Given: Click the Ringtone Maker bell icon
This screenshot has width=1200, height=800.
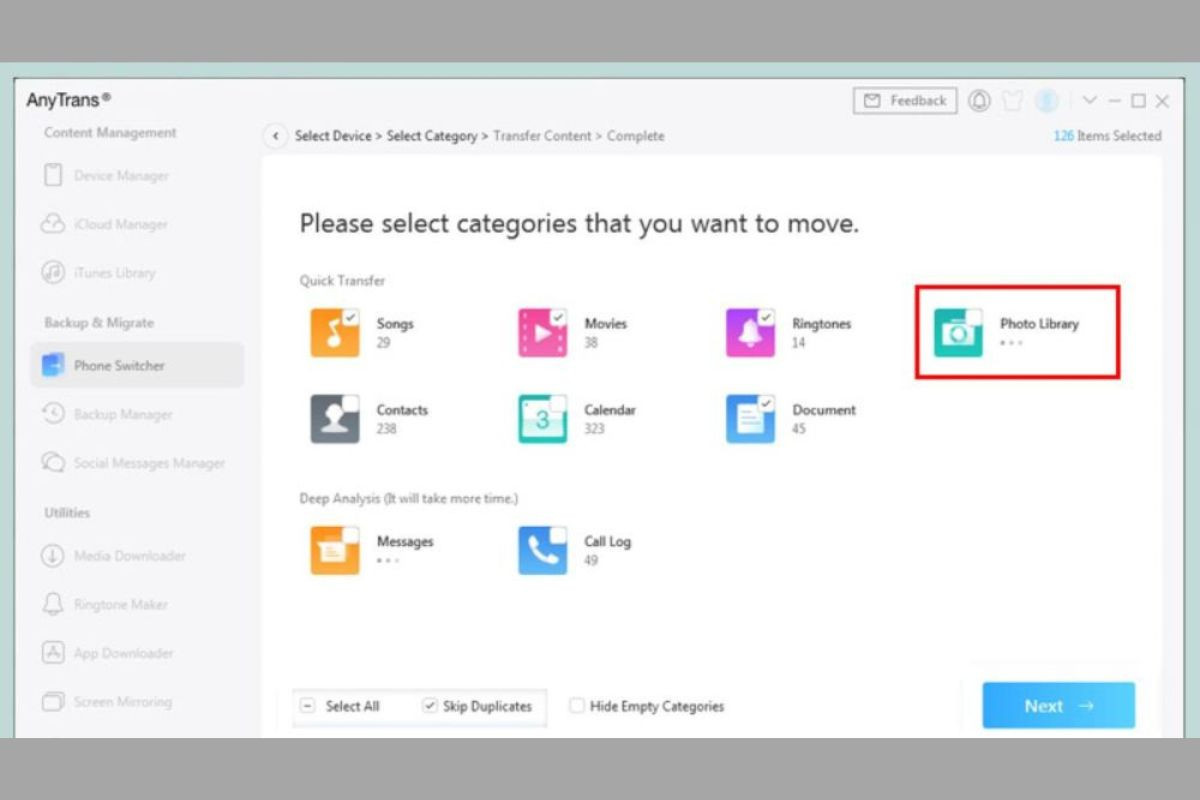Looking at the screenshot, I should pyautogui.click(x=53, y=605).
